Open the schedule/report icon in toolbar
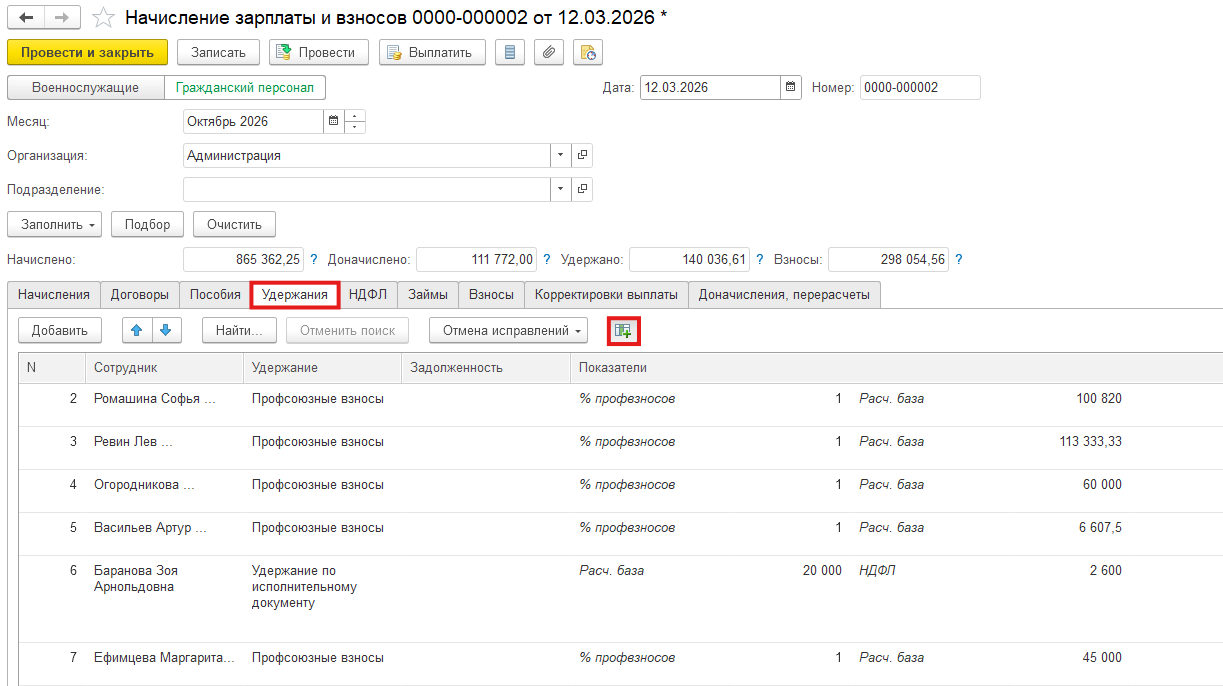The width and height of the screenshot is (1223, 686). click(587, 52)
